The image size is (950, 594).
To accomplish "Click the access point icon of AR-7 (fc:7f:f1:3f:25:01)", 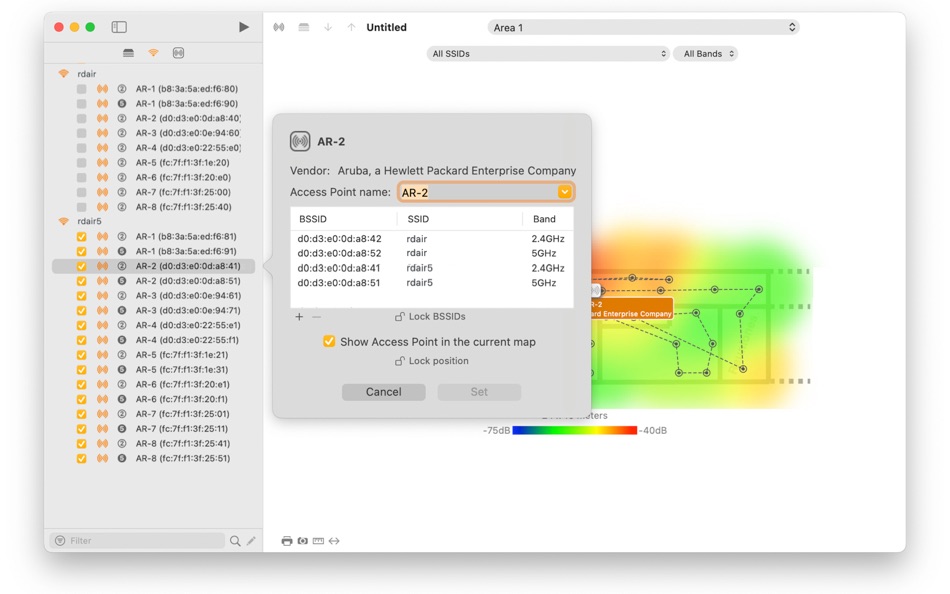I will 102,414.
